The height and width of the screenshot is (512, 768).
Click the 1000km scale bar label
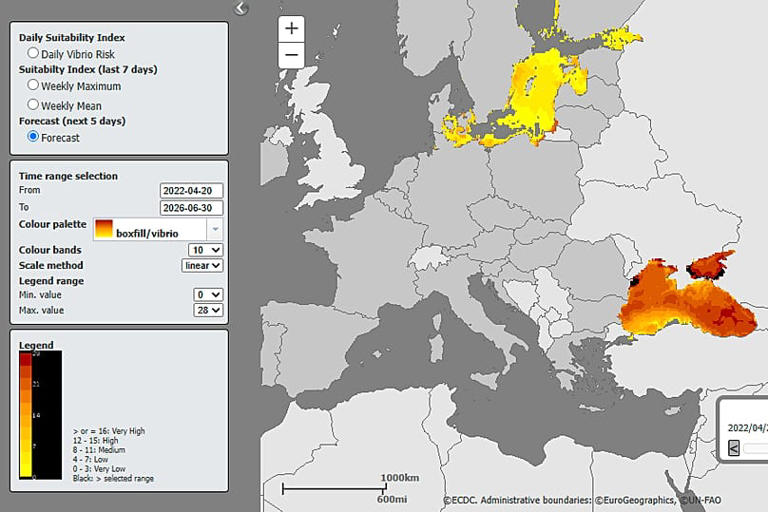(400, 478)
